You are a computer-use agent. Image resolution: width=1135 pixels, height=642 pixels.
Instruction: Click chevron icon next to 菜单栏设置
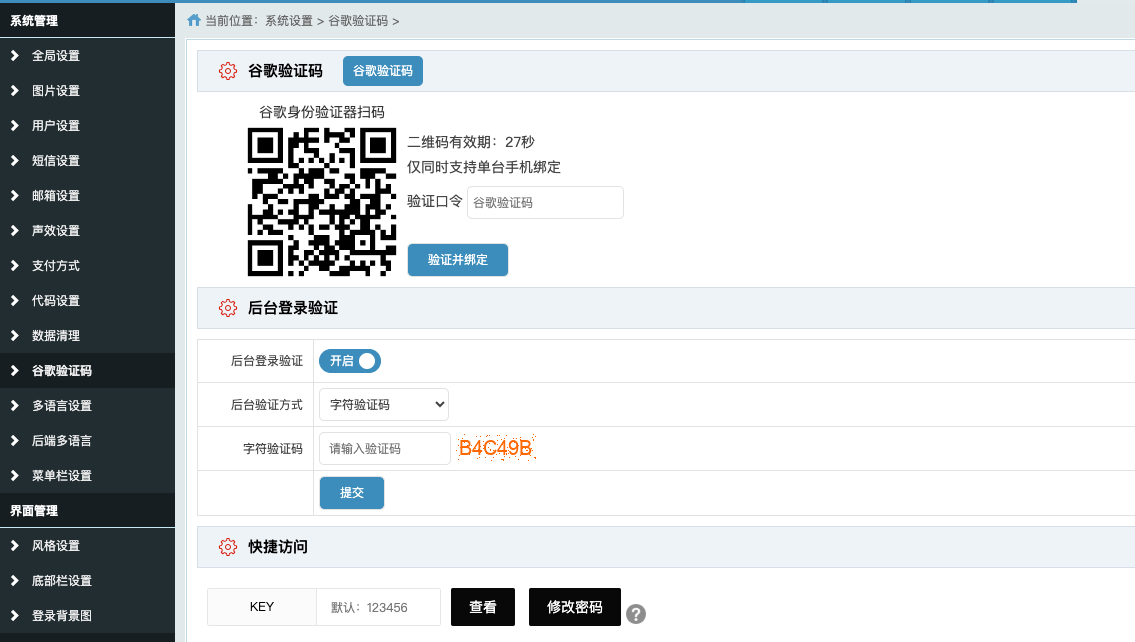(14, 476)
